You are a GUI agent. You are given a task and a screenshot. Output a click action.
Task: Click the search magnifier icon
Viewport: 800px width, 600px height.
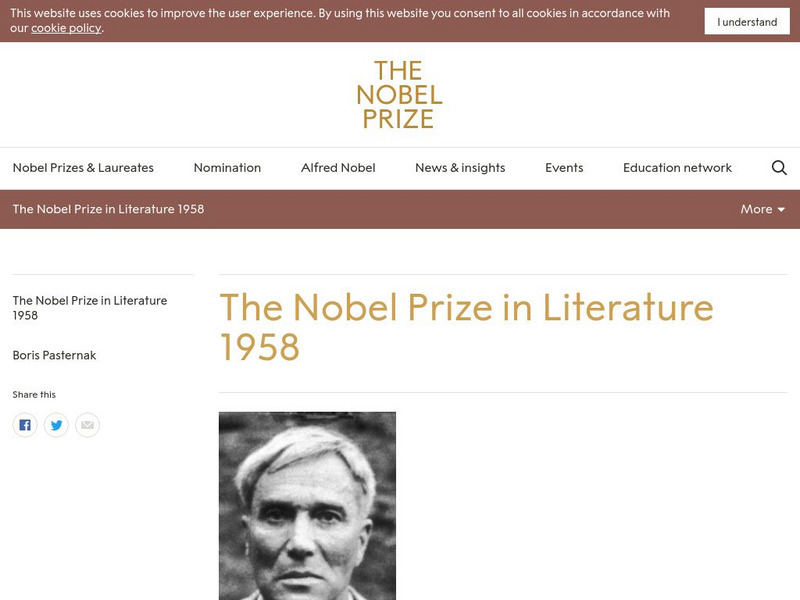click(779, 168)
